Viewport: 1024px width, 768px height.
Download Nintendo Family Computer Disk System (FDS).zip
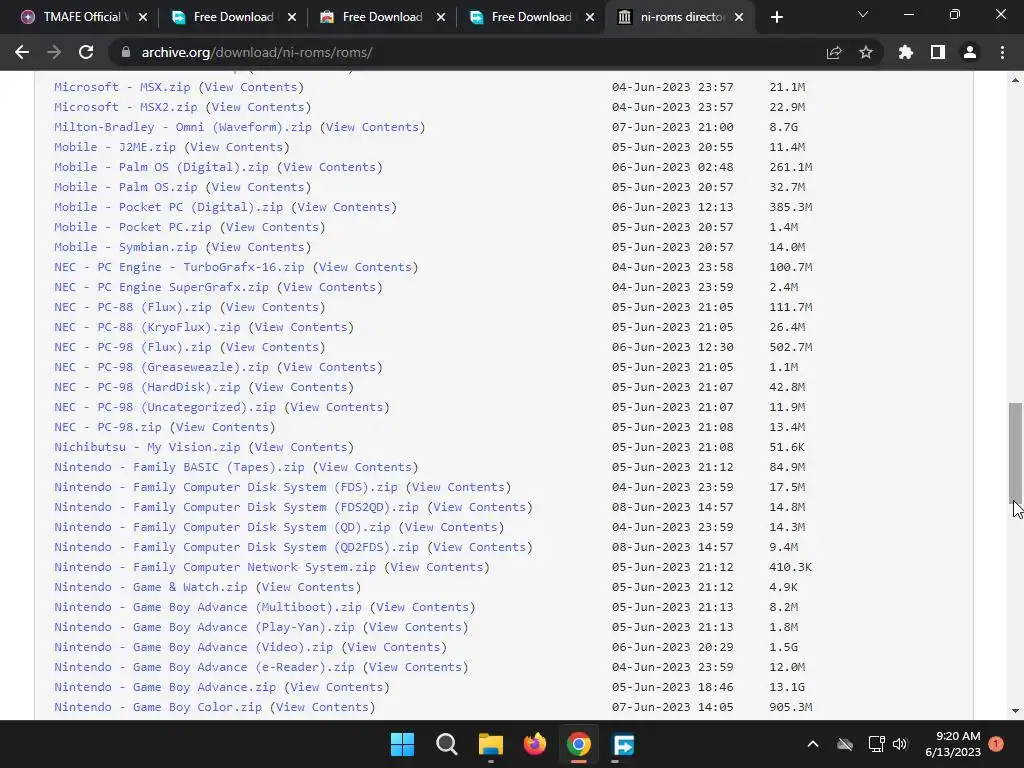pos(226,487)
